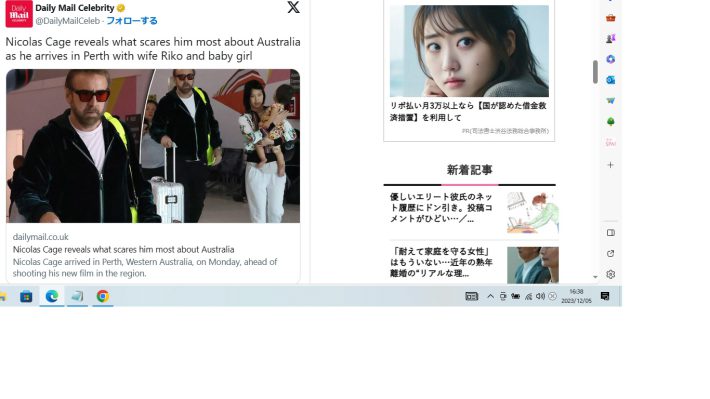Click the tweet text about Nicolas Cage in Australia

(x=153, y=49)
